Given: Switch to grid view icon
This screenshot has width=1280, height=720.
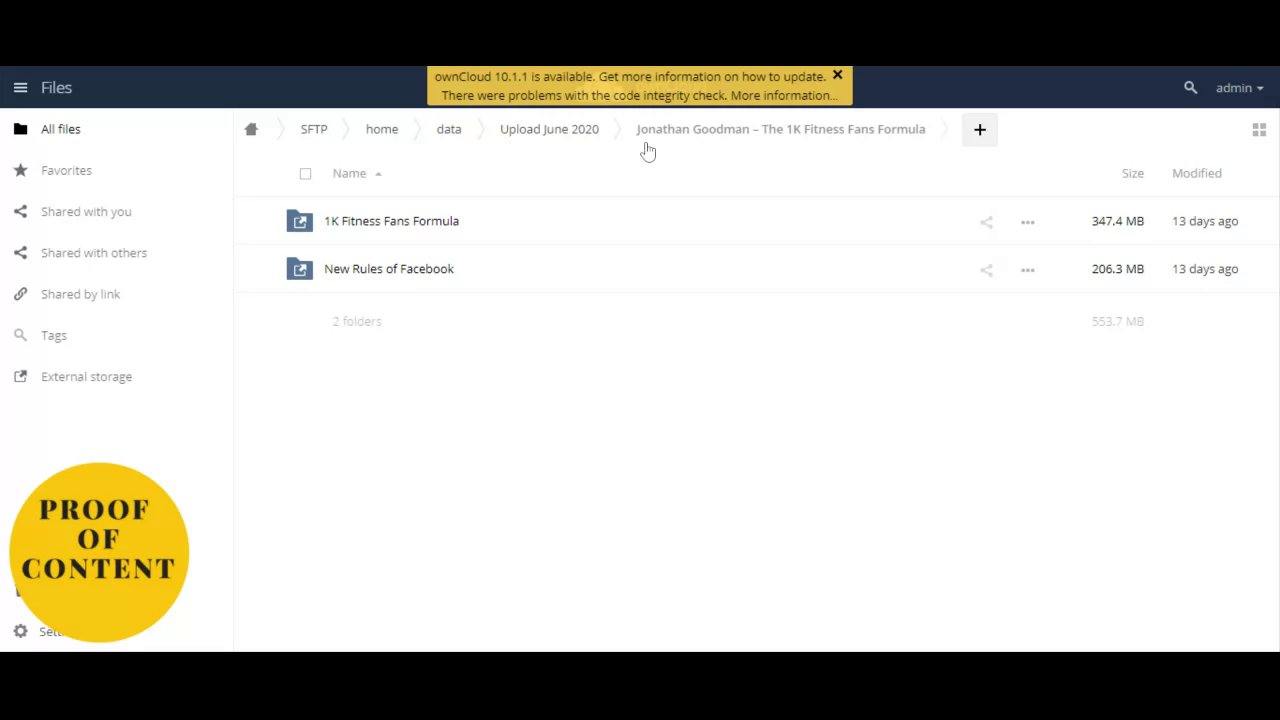Looking at the screenshot, I should click(x=1259, y=130).
